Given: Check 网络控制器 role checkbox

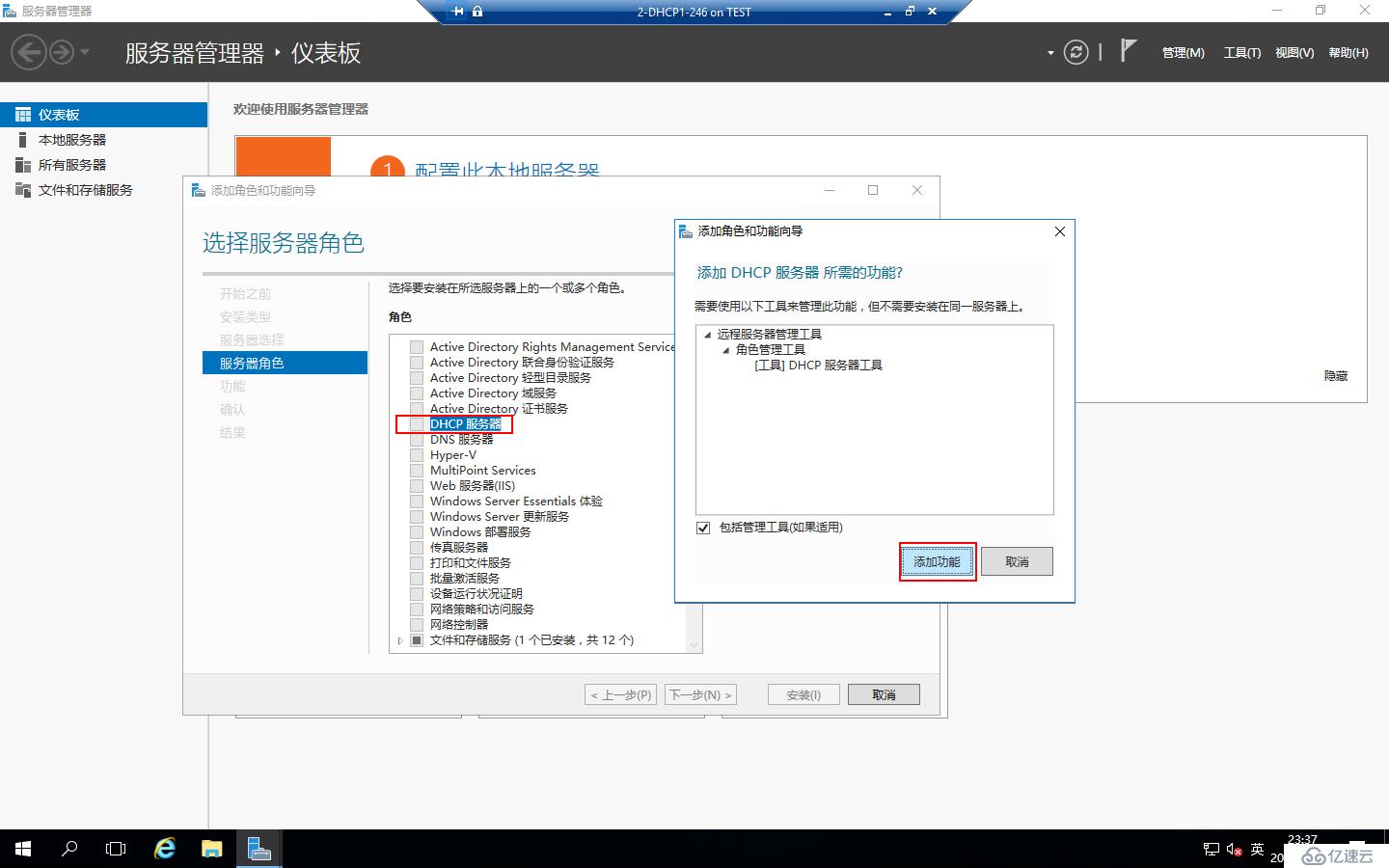Looking at the screenshot, I should (417, 625).
